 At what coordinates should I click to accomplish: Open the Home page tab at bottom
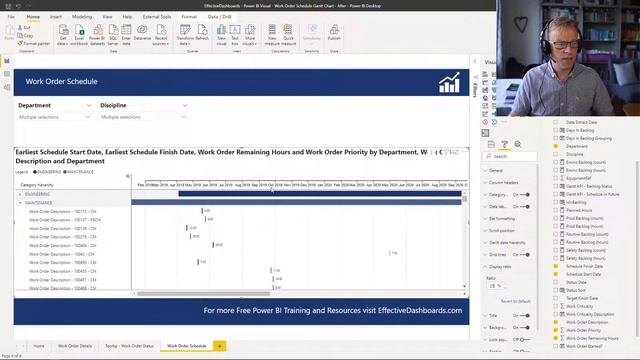point(39,346)
